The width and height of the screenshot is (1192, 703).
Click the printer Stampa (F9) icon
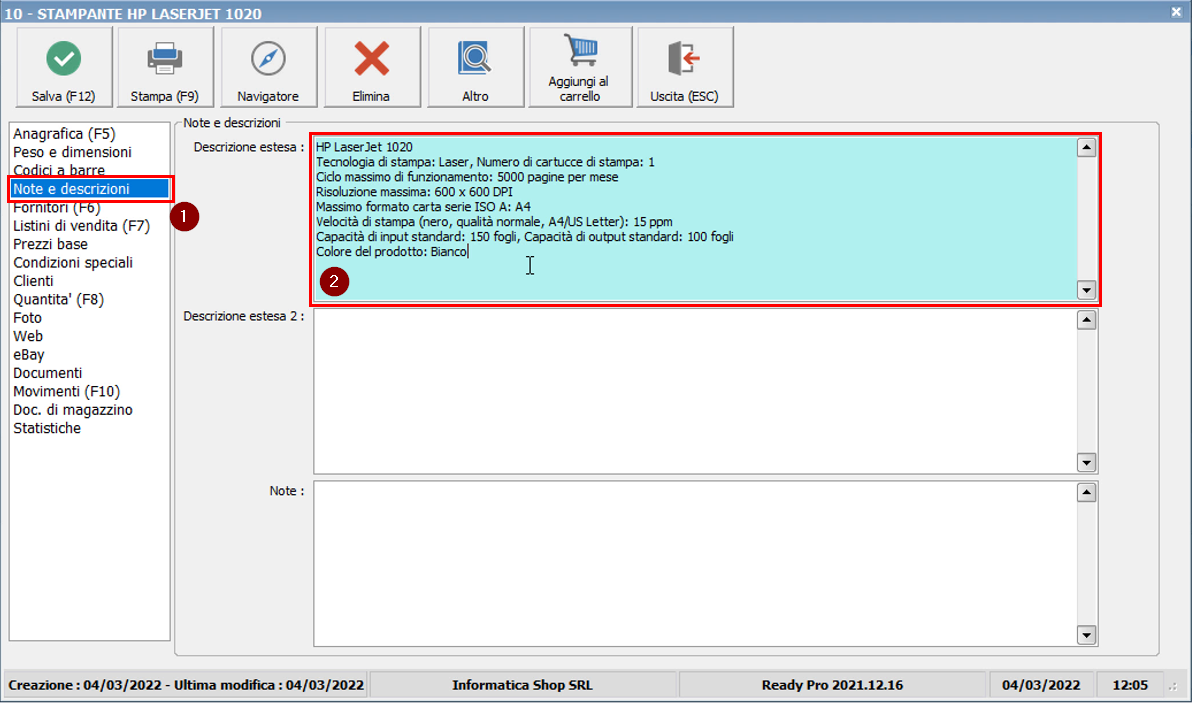(164, 59)
